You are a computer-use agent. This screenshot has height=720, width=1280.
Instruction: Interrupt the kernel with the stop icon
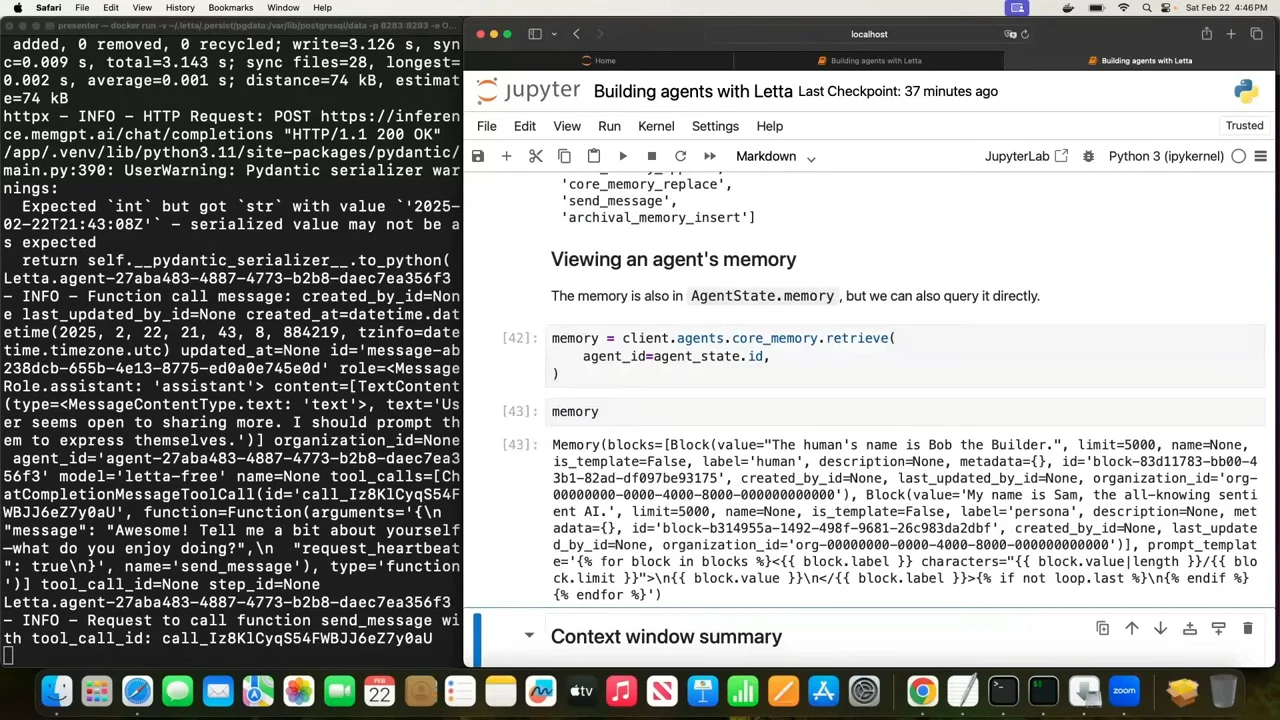[651, 157]
